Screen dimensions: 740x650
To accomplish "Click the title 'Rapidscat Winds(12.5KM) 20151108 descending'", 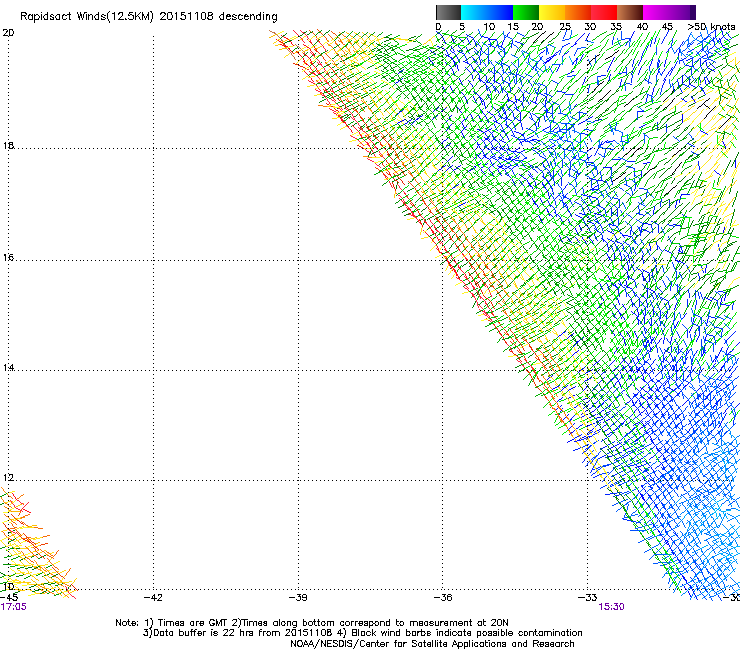I will (149, 17).
